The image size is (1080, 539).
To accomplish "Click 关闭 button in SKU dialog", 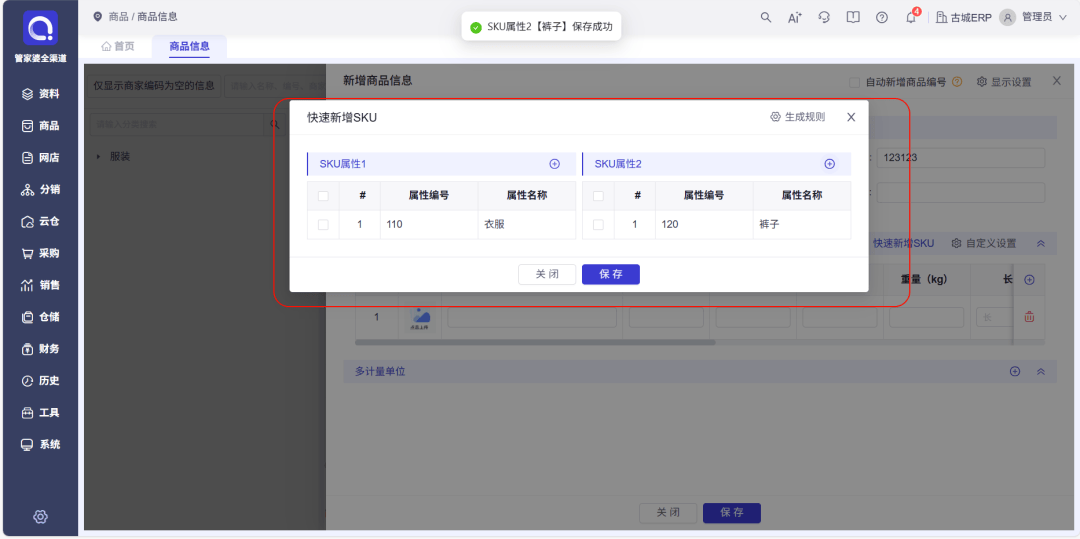I will pos(547,274).
